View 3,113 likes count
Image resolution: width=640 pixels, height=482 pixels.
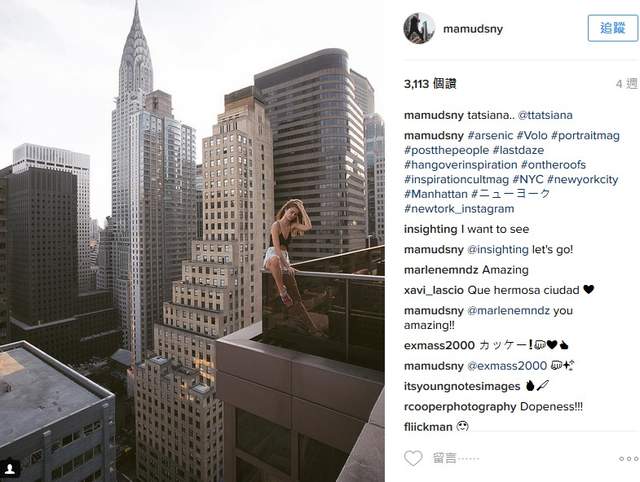[430, 84]
